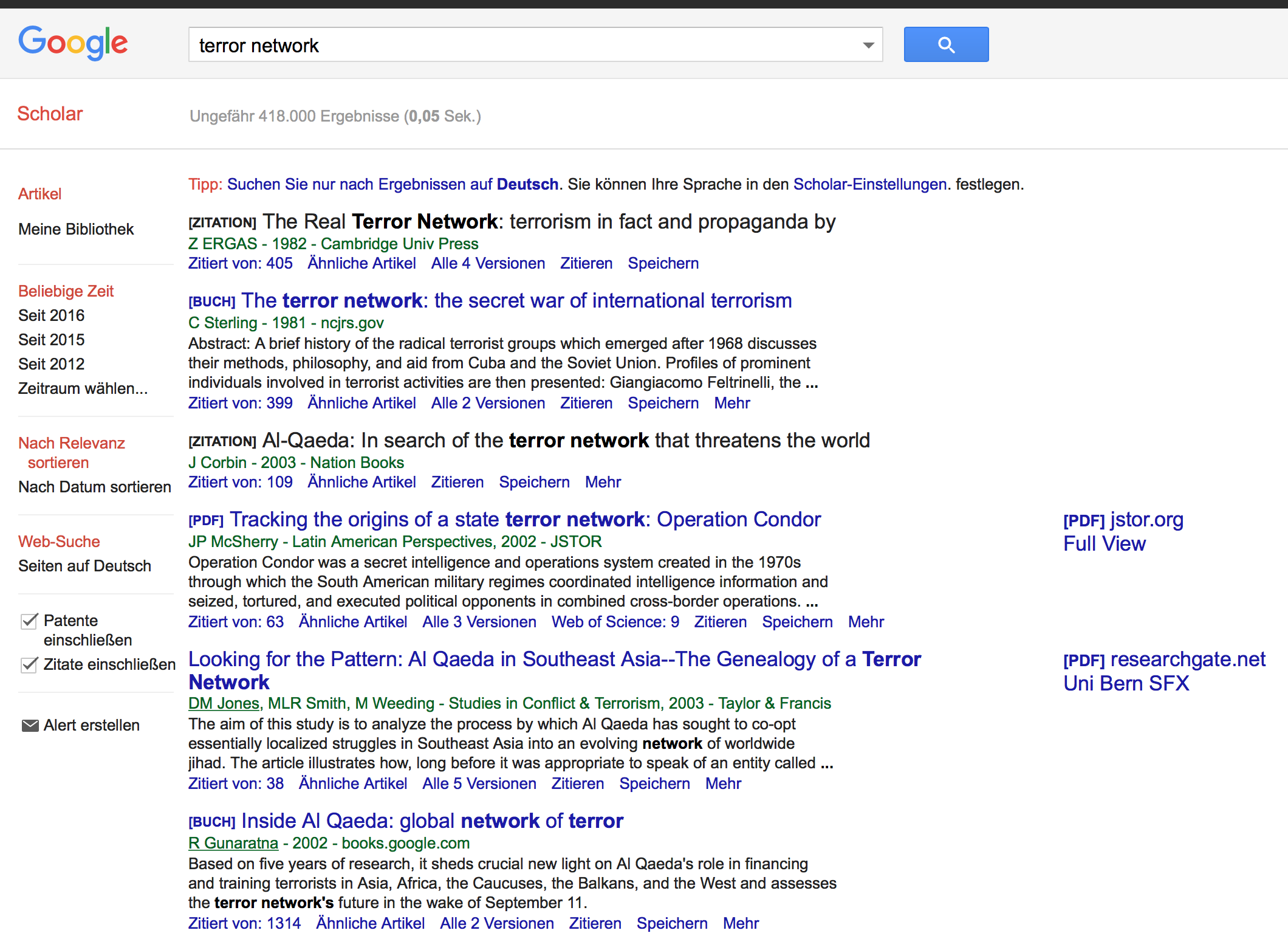Open 'Web of Science: 9' link
The image size is (1288, 947).
click(615, 622)
